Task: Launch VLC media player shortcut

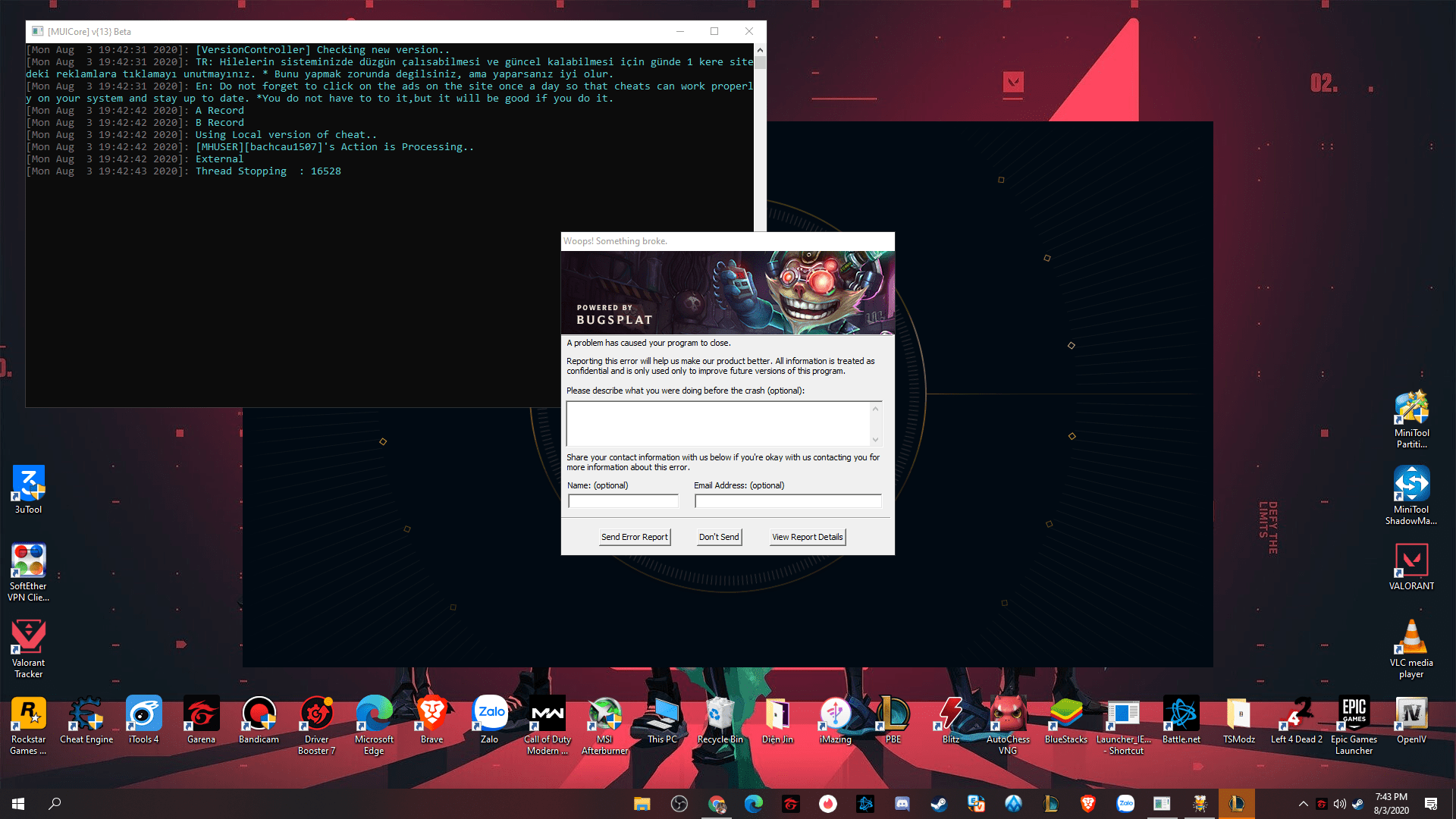Action: tap(1411, 649)
